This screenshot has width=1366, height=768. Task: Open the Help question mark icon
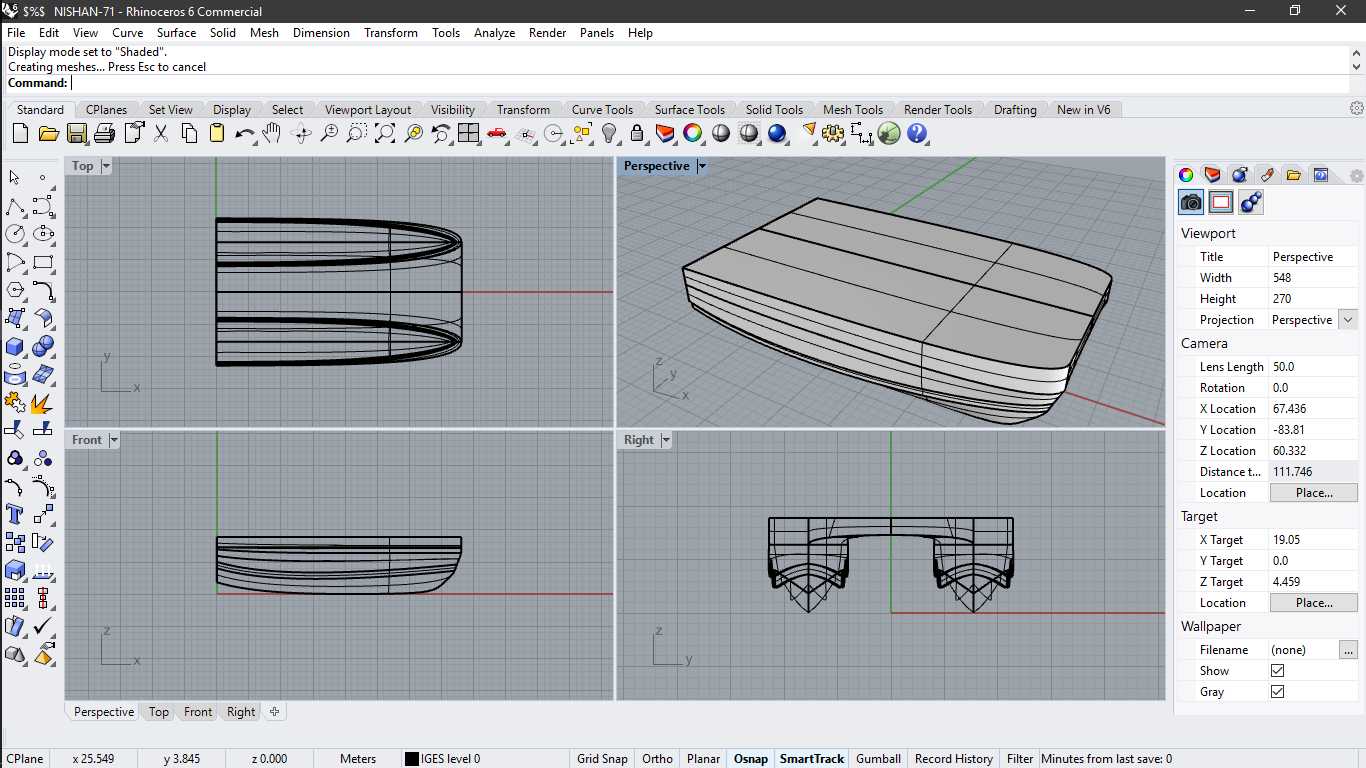(x=917, y=133)
